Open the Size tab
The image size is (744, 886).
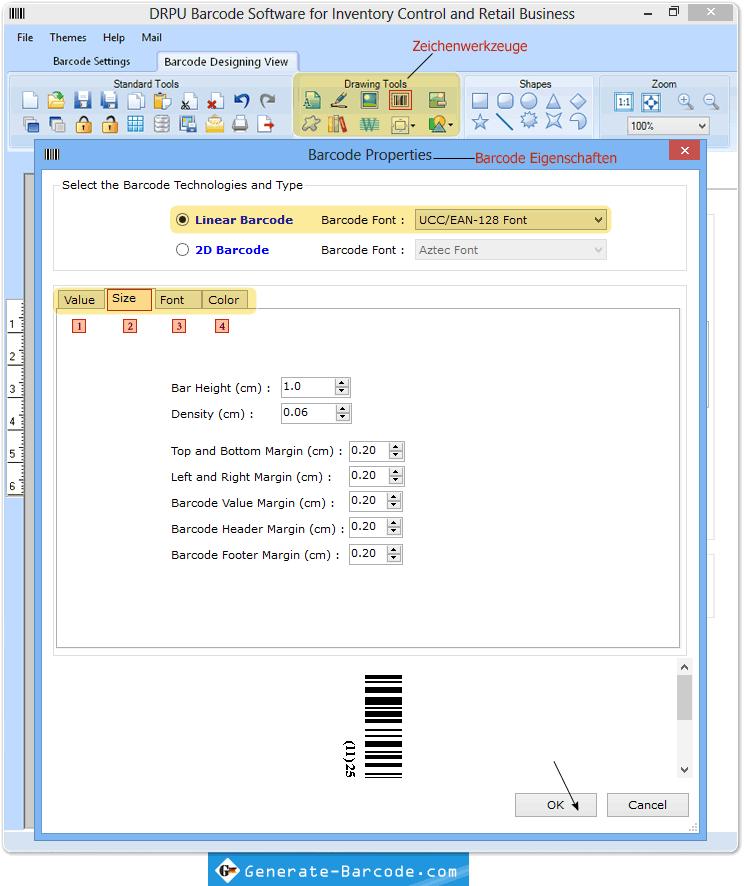pyautogui.click(x=129, y=299)
